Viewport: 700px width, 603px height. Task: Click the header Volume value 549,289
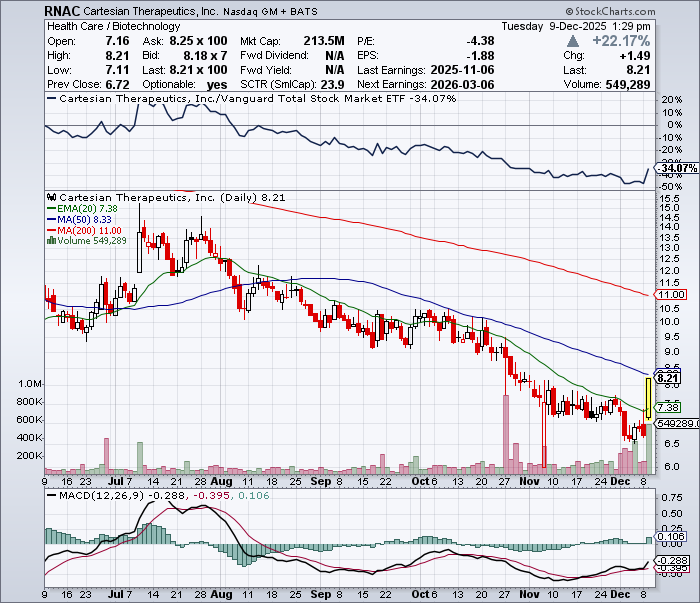(628, 84)
